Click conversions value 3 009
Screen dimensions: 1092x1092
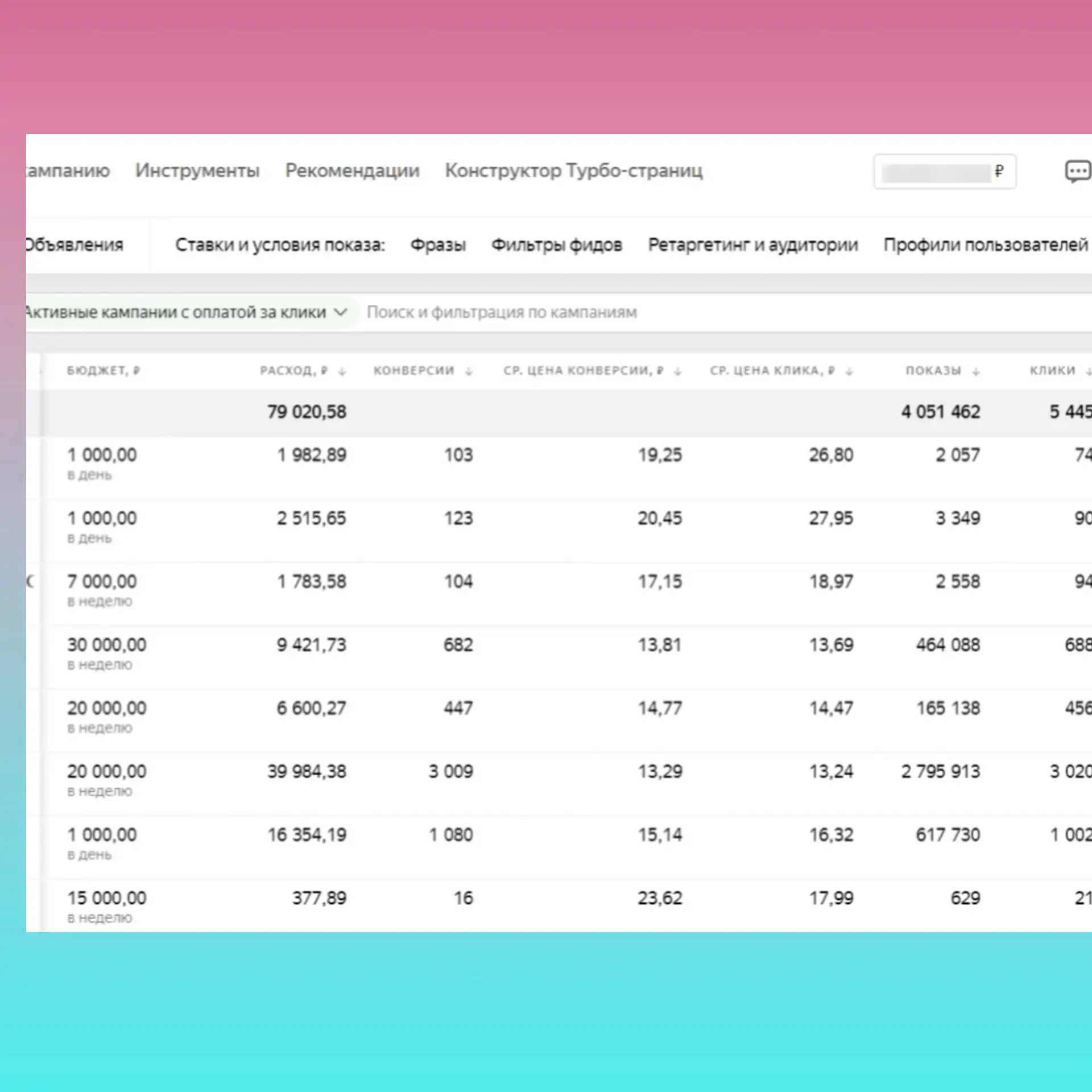point(451,771)
